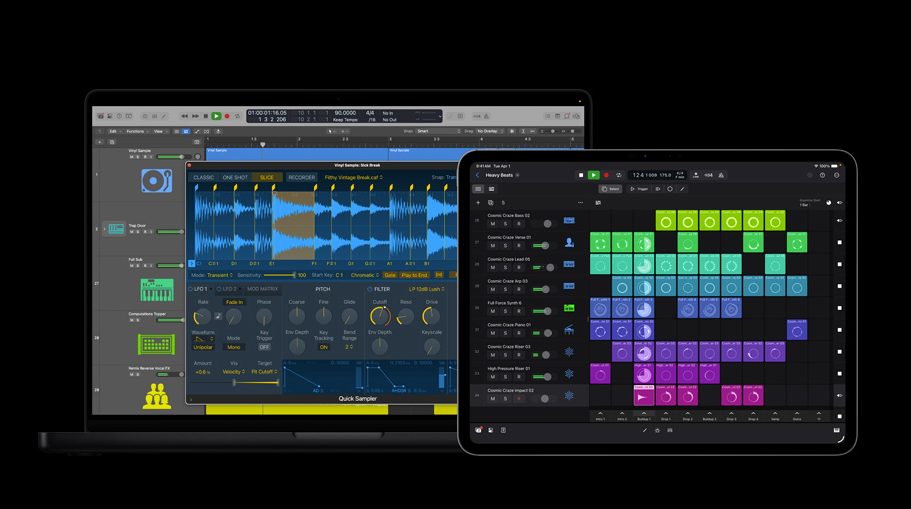Toggle the iPad metronome icon
Screen dimensions: 911x509
pos(721,175)
